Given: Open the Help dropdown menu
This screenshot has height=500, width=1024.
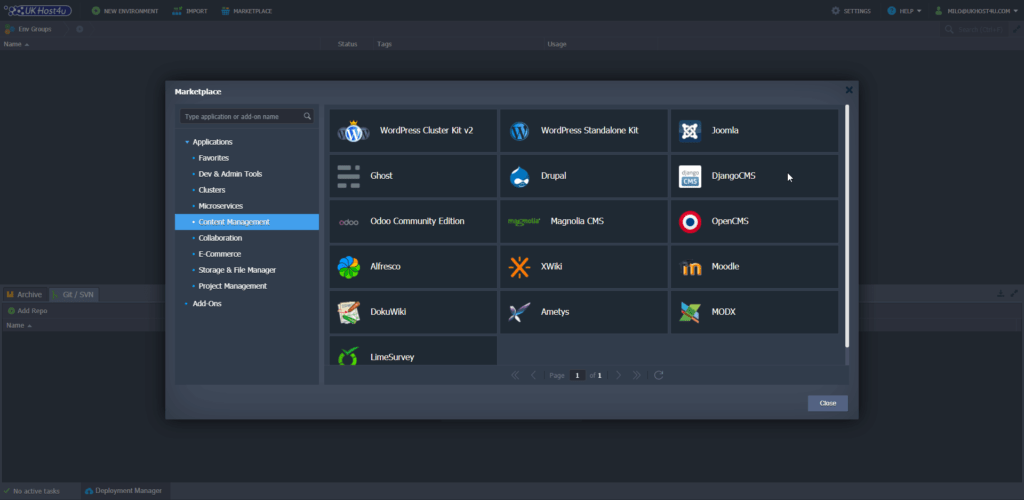Looking at the screenshot, I should click(x=904, y=11).
